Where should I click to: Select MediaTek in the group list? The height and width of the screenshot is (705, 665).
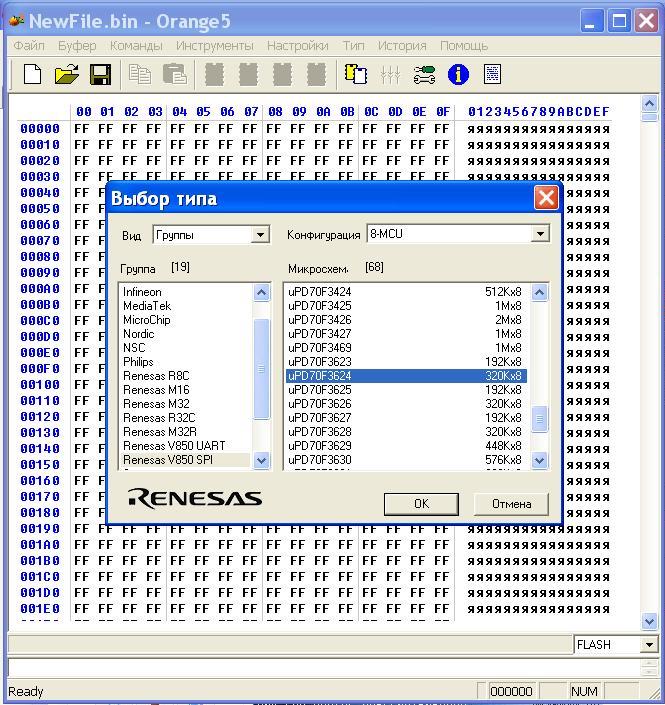click(x=186, y=306)
